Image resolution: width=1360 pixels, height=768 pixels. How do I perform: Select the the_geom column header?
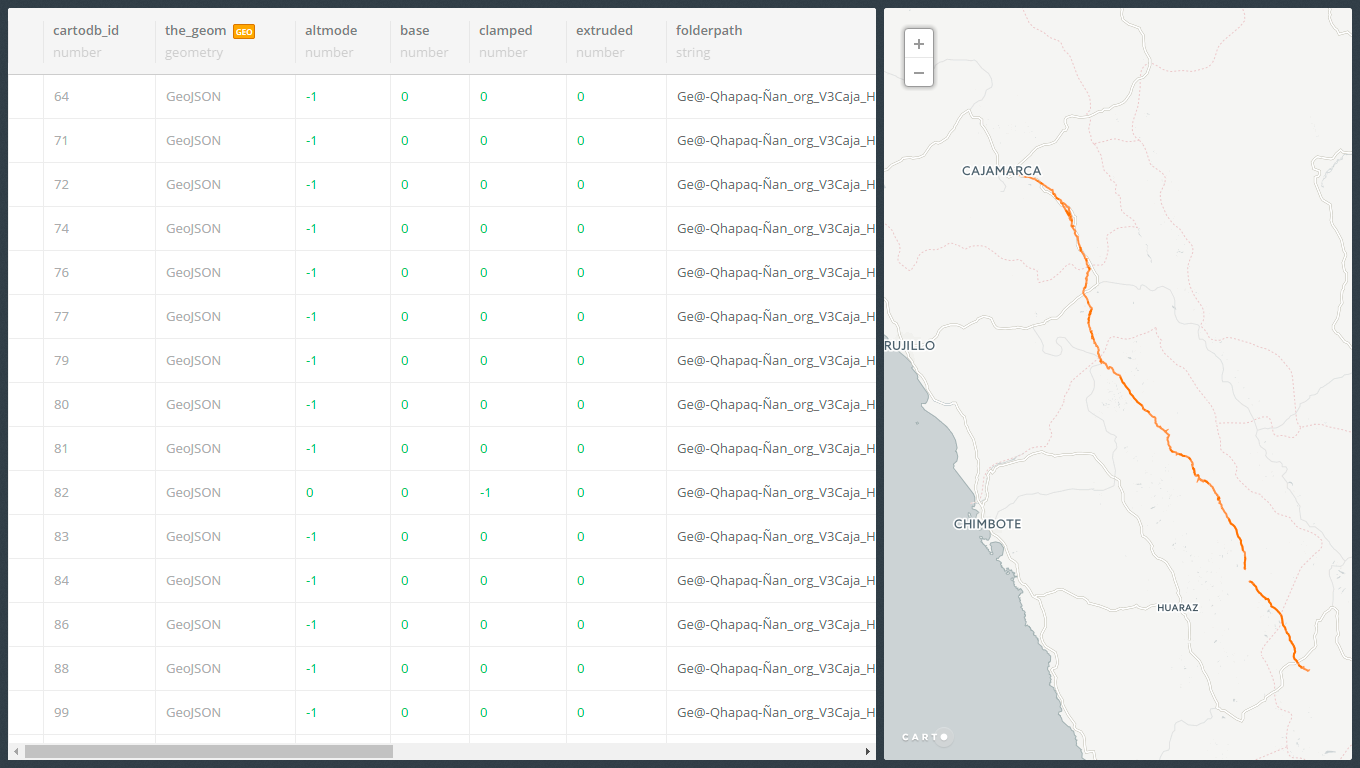[x=196, y=30]
